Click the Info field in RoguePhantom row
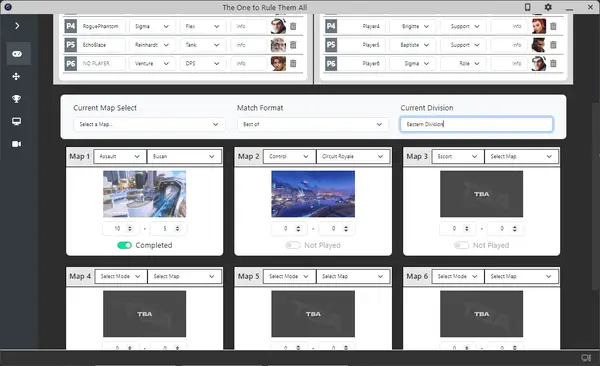This screenshot has height=366, width=600. (x=249, y=26)
